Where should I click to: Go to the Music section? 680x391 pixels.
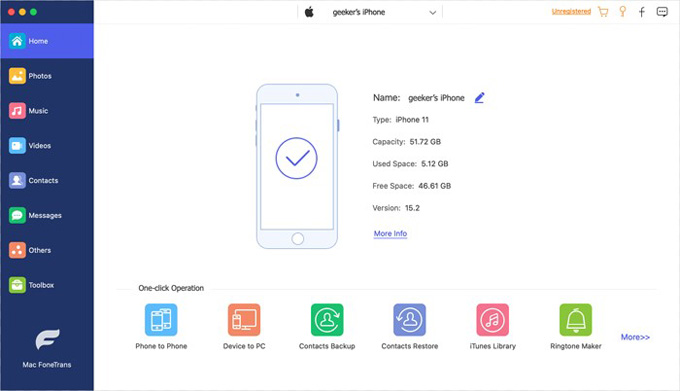coord(47,111)
